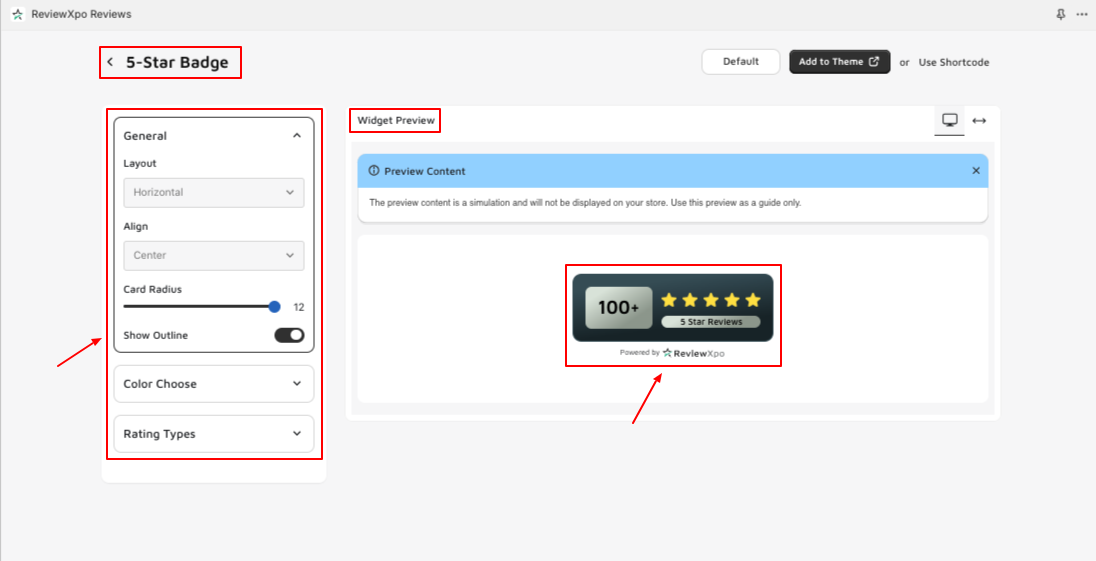Switch to full-width preview arrows icon
Screen dimensions: 1096x561
tap(979, 120)
